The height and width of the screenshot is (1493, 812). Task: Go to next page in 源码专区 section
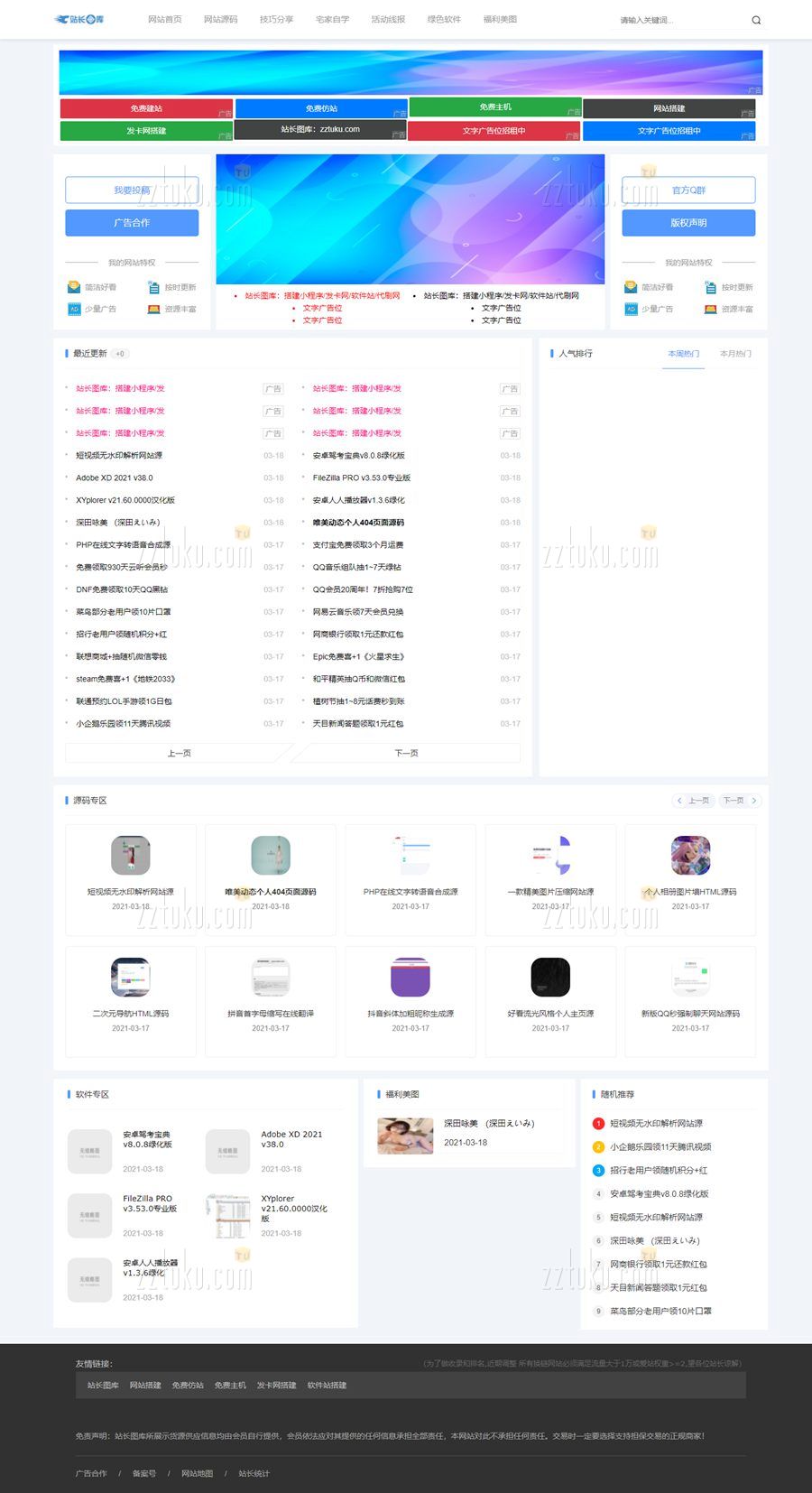(x=739, y=801)
